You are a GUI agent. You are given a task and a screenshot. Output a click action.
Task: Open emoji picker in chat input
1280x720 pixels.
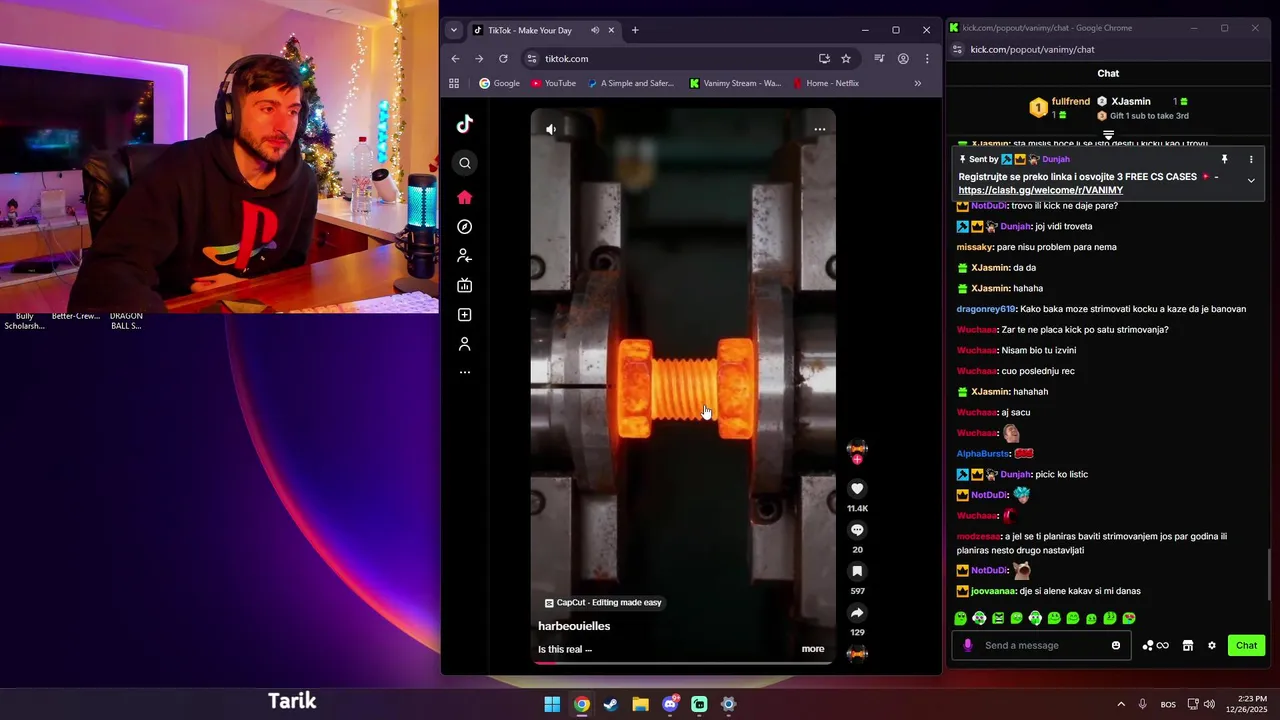coord(1116,645)
